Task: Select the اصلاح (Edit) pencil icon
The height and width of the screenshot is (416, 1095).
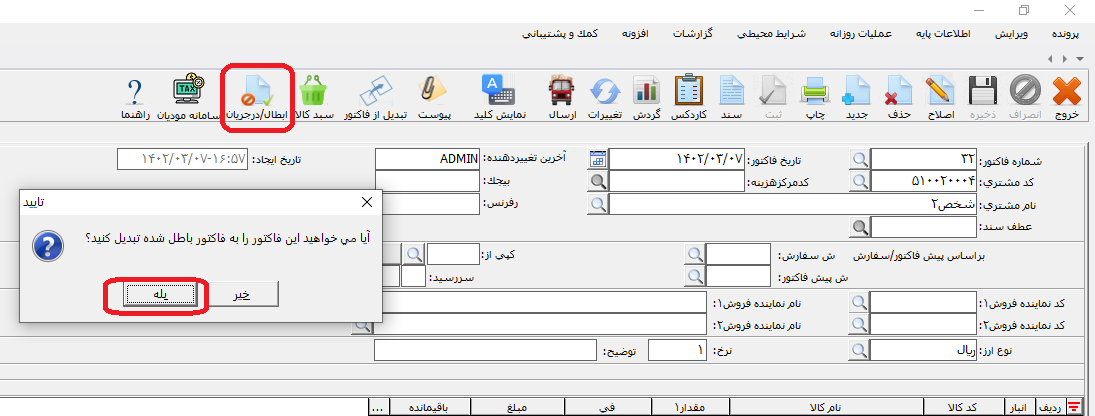Action: pyautogui.click(x=943, y=96)
